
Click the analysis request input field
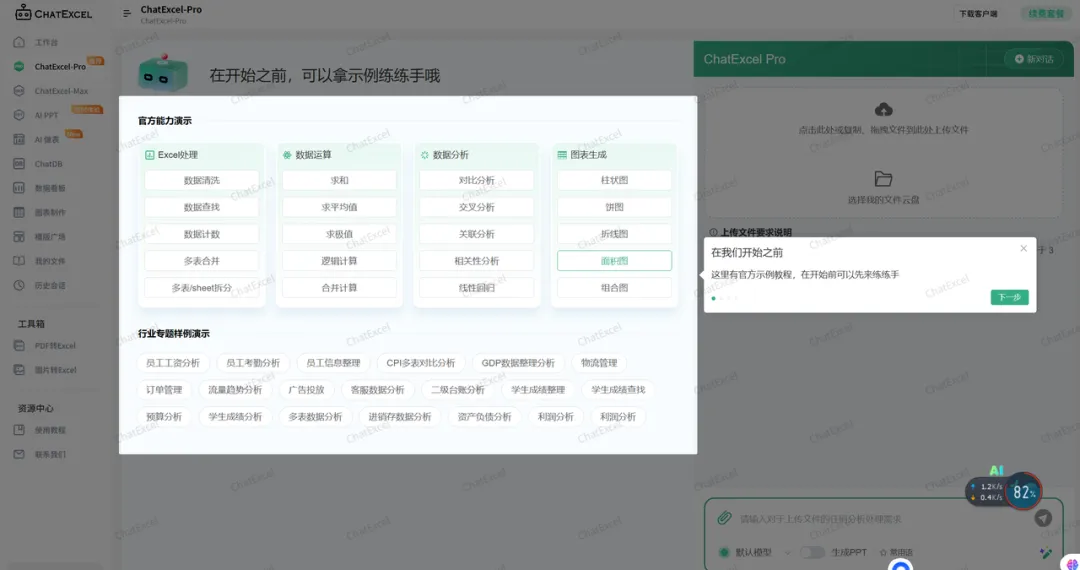[x=882, y=519]
